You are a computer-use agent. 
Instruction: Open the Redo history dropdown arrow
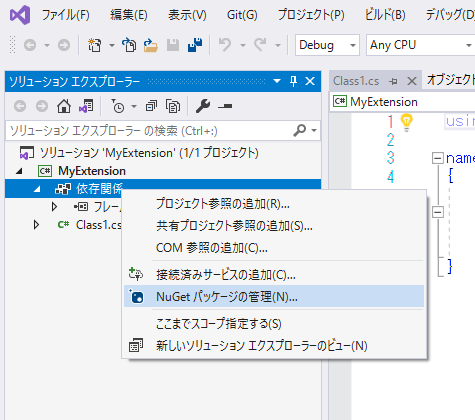(278, 45)
